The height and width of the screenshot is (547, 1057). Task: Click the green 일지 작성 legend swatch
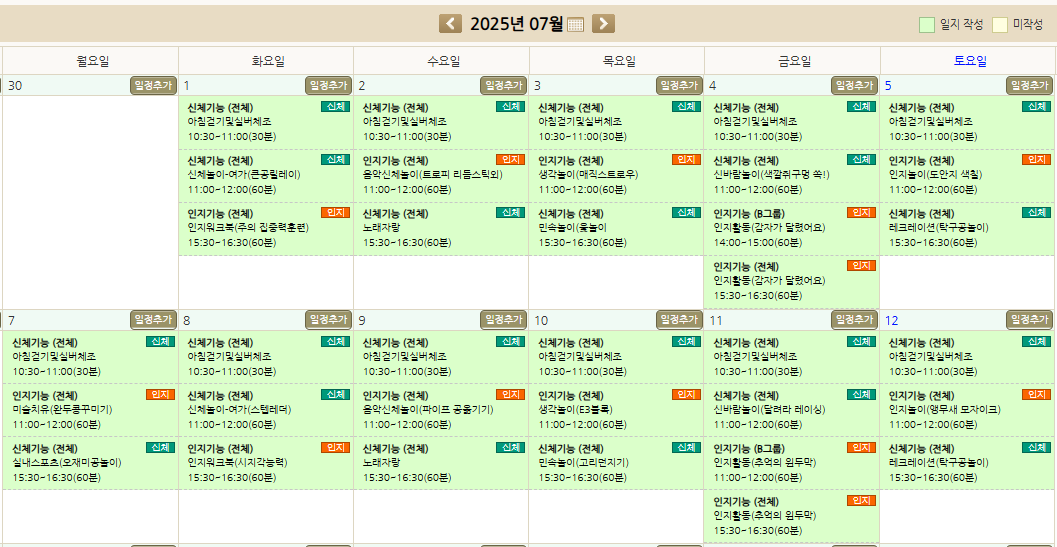point(927,25)
